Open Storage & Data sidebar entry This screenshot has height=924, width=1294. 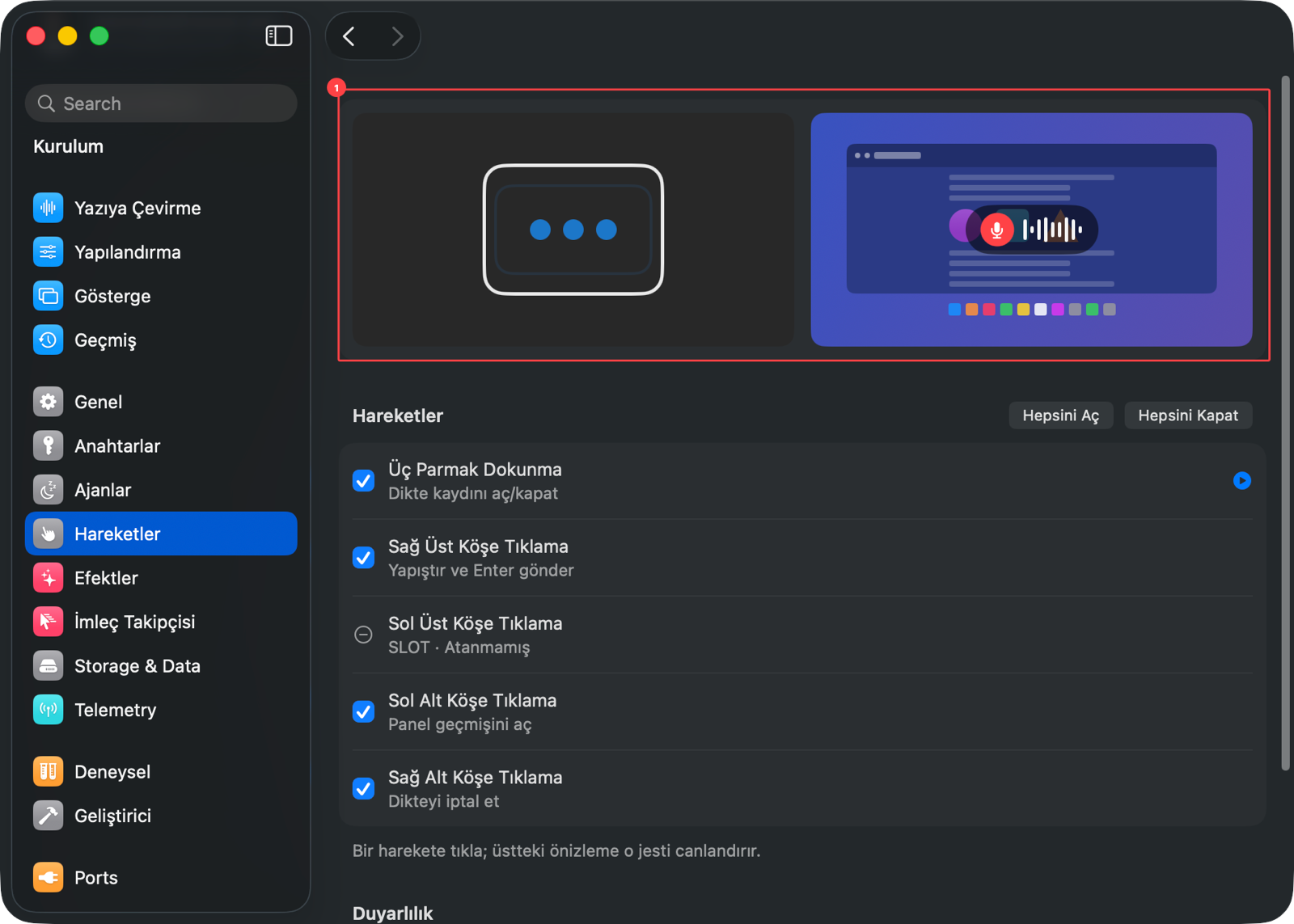(x=161, y=666)
